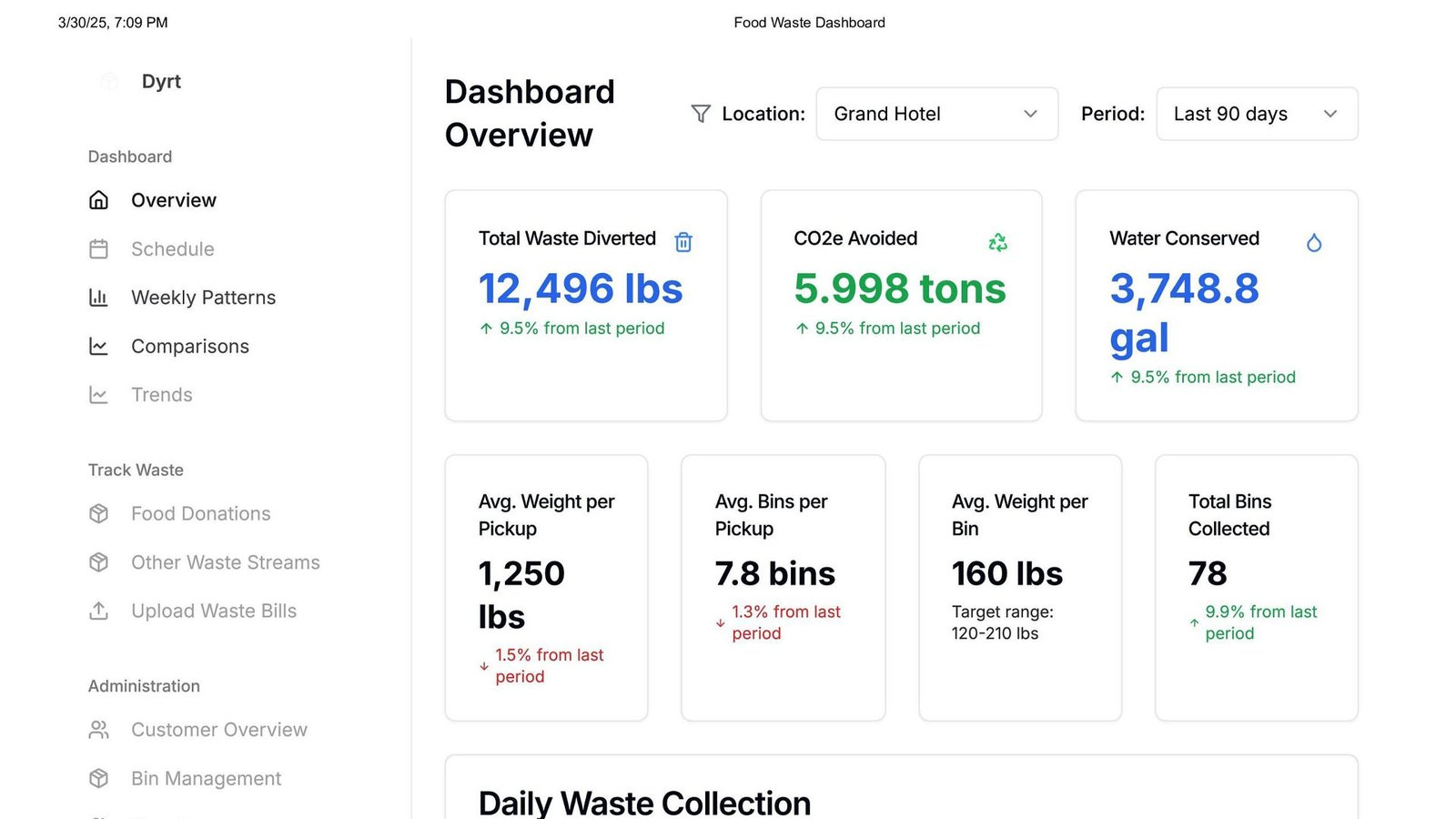Screen dimensions: 1456x819
Task: Click the Upload Waste Bills icon
Action: (99, 611)
